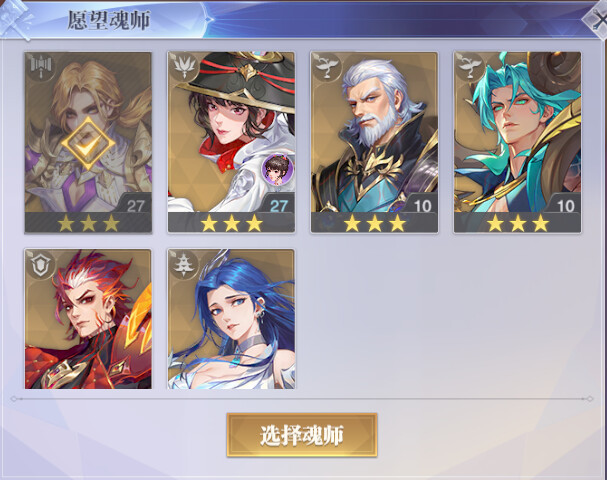Select the blue-haired female hero card

231,319
